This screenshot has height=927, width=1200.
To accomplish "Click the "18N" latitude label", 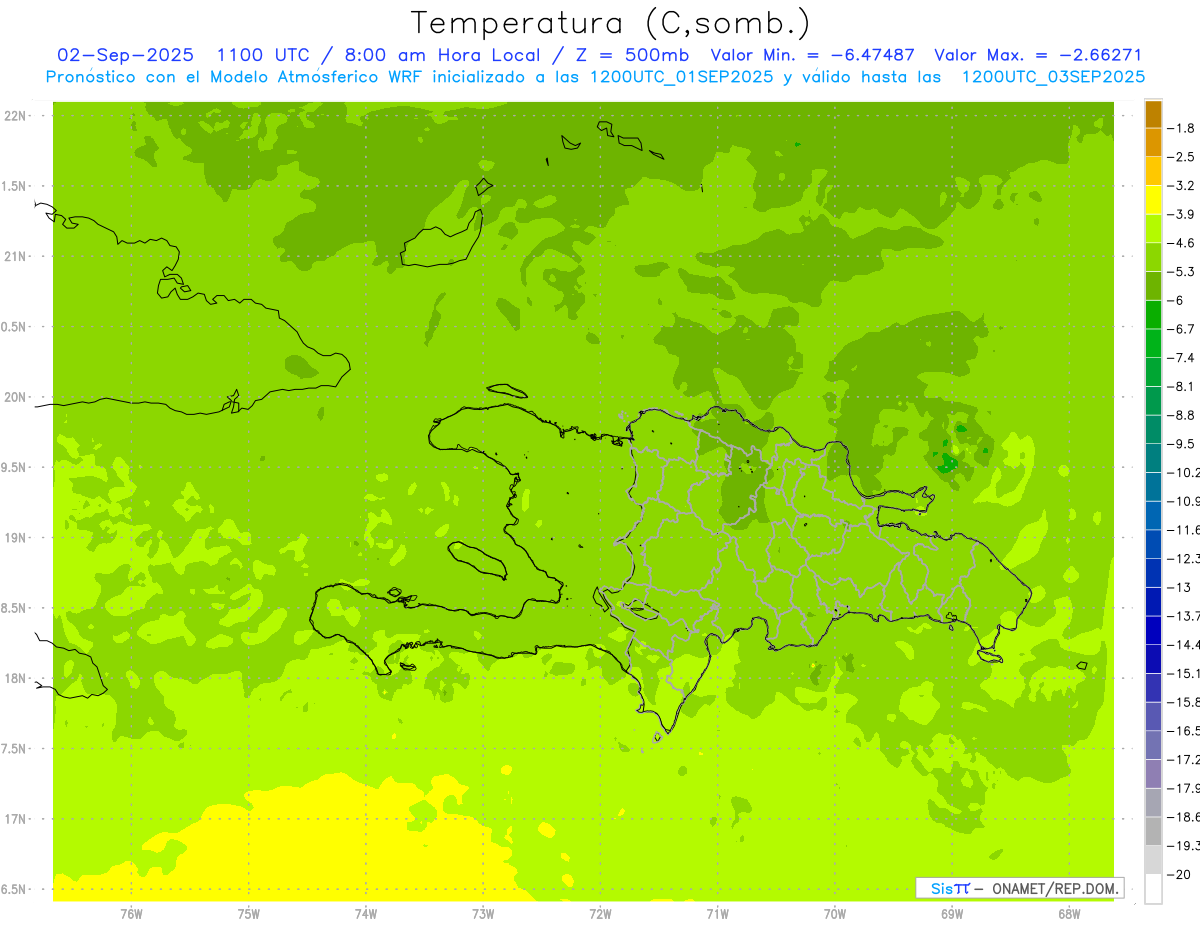I will click(x=14, y=679).
